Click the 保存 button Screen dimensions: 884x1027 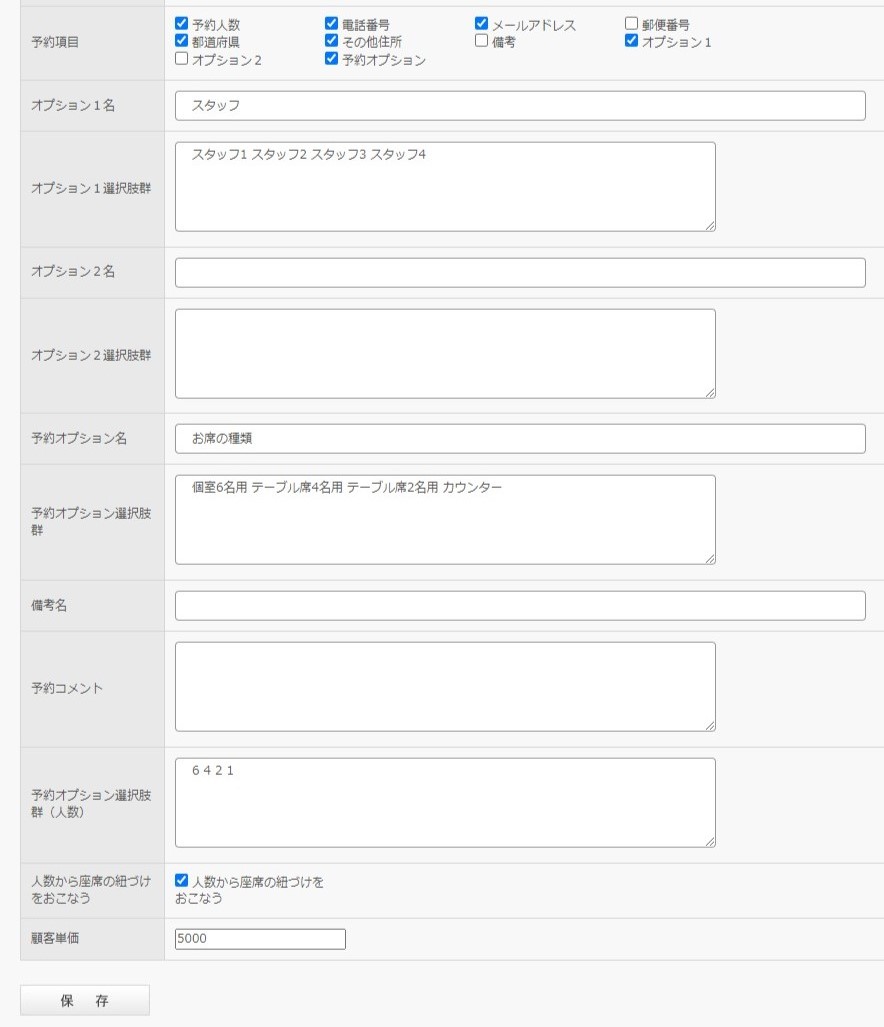(85, 1000)
